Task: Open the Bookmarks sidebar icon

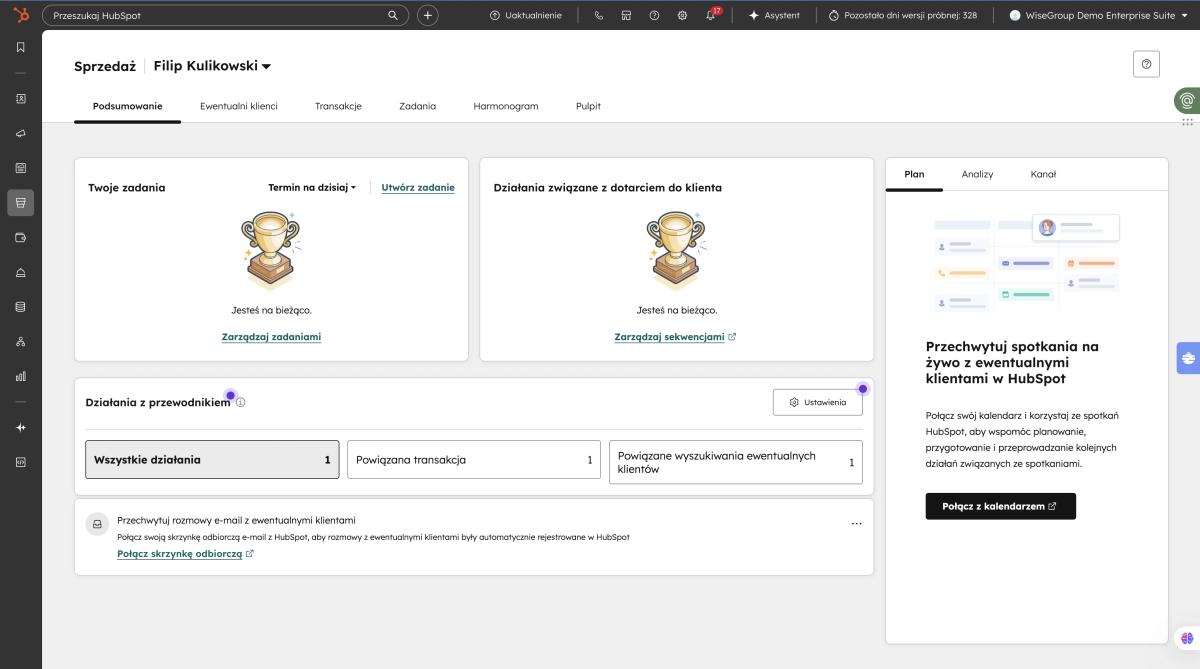Action: 20,47
